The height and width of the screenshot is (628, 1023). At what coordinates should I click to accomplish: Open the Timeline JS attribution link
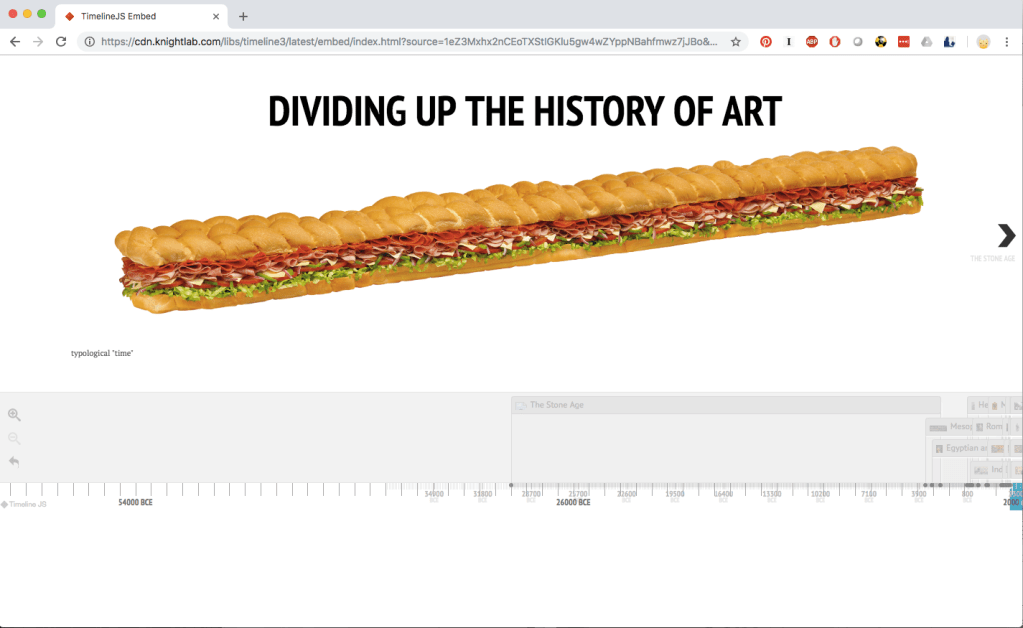pos(24,504)
